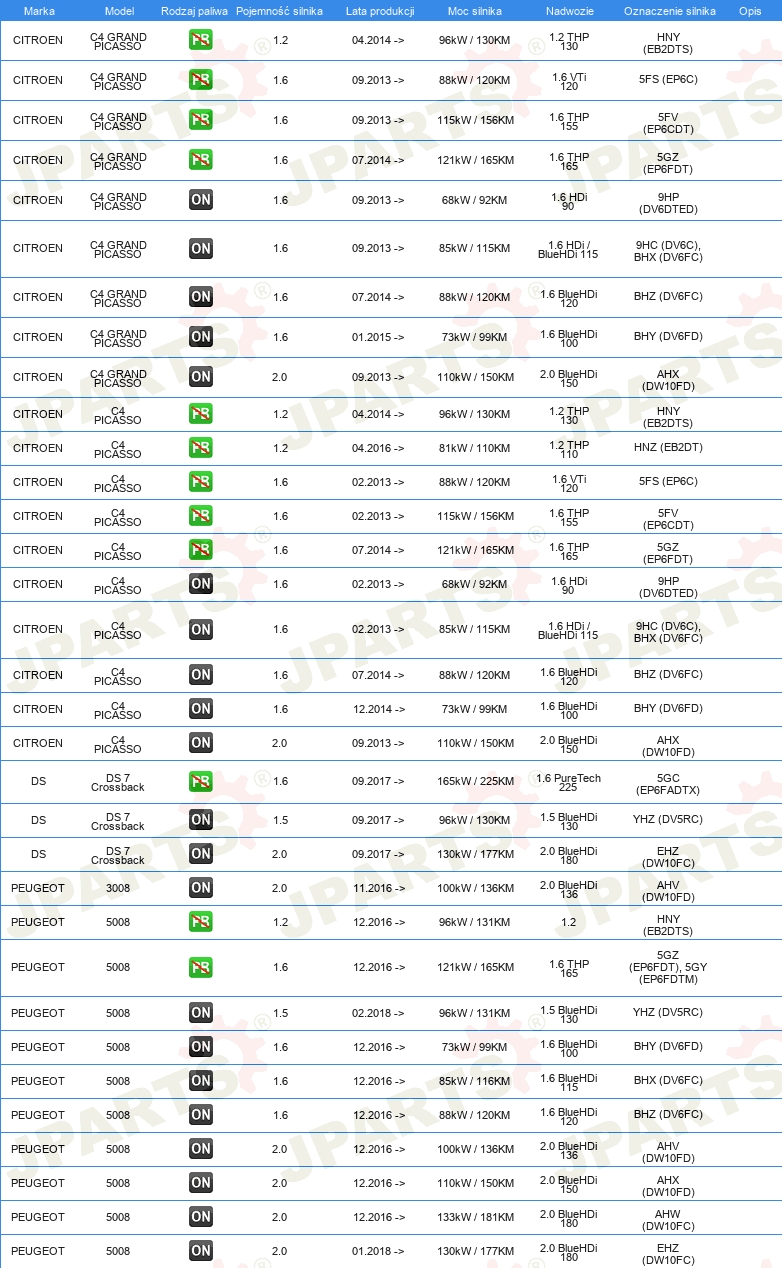This screenshot has width=782, height=1268.
Task: Click PB fuel icon in C4 Picasso HNZ row
Action: coord(201,448)
